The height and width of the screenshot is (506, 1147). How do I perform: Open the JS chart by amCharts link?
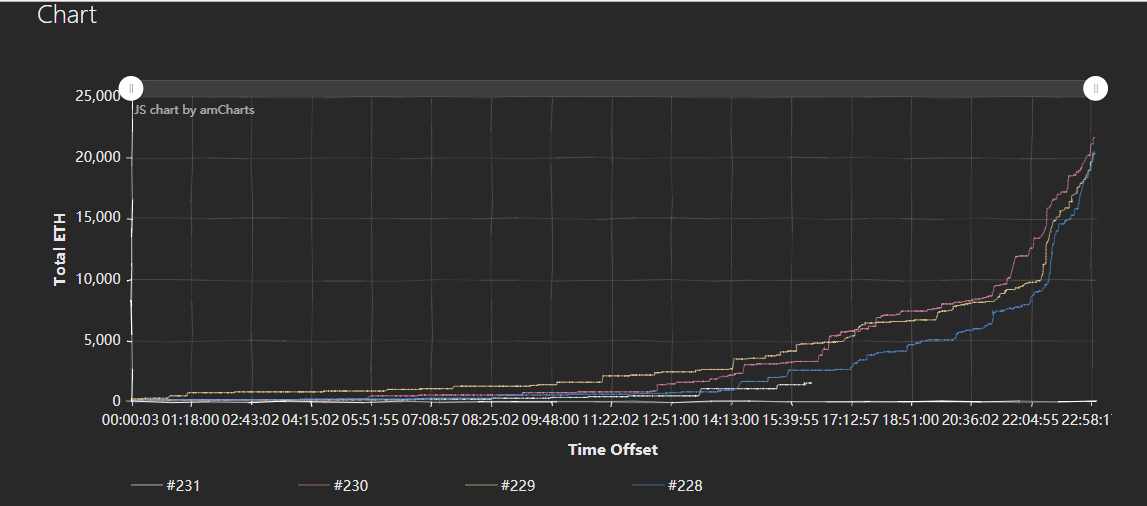coord(194,110)
